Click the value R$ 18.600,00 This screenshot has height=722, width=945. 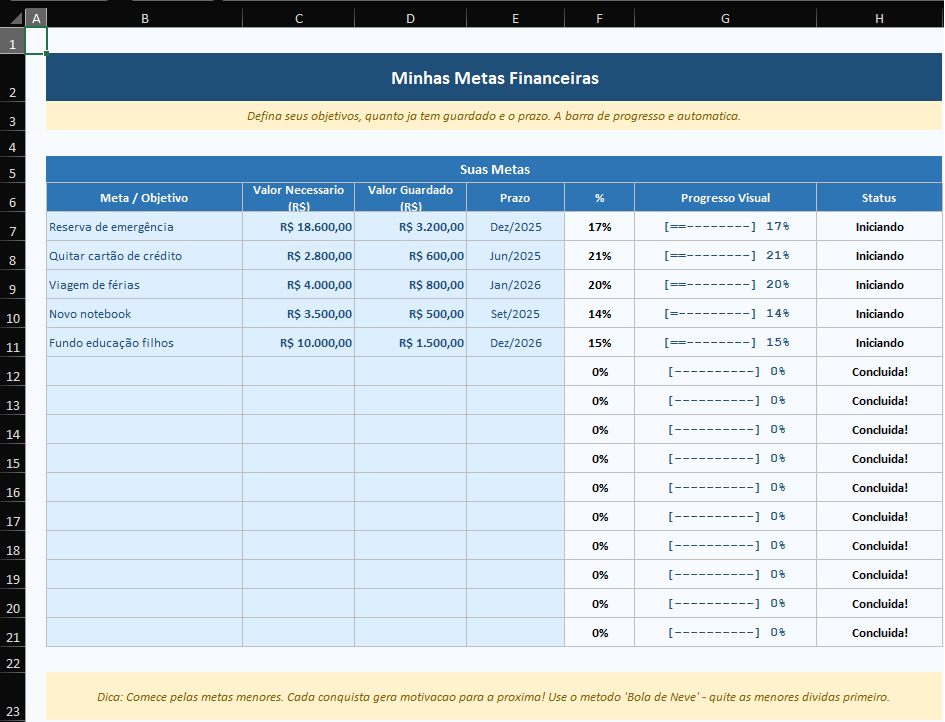pyautogui.click(x=298, y=227)
